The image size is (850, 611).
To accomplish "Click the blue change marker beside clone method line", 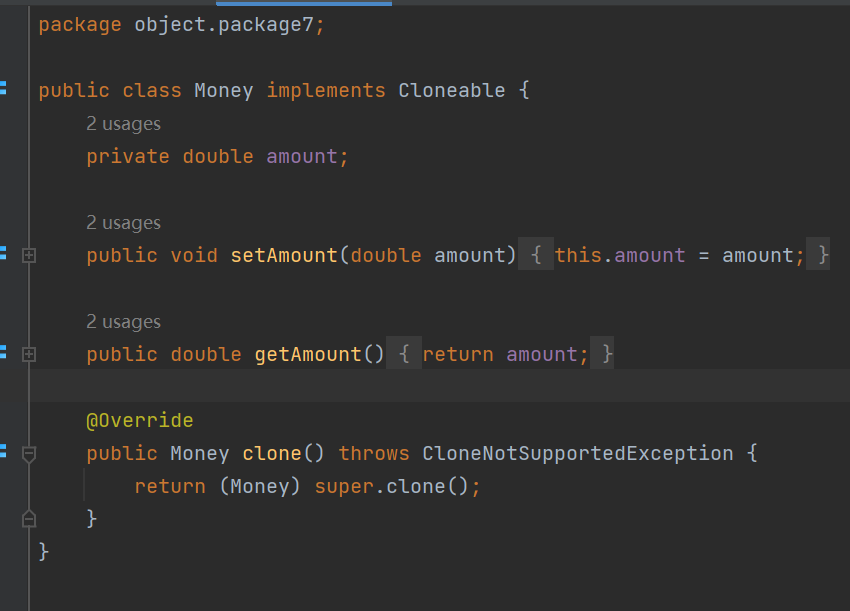I will [x=3, y=451].
